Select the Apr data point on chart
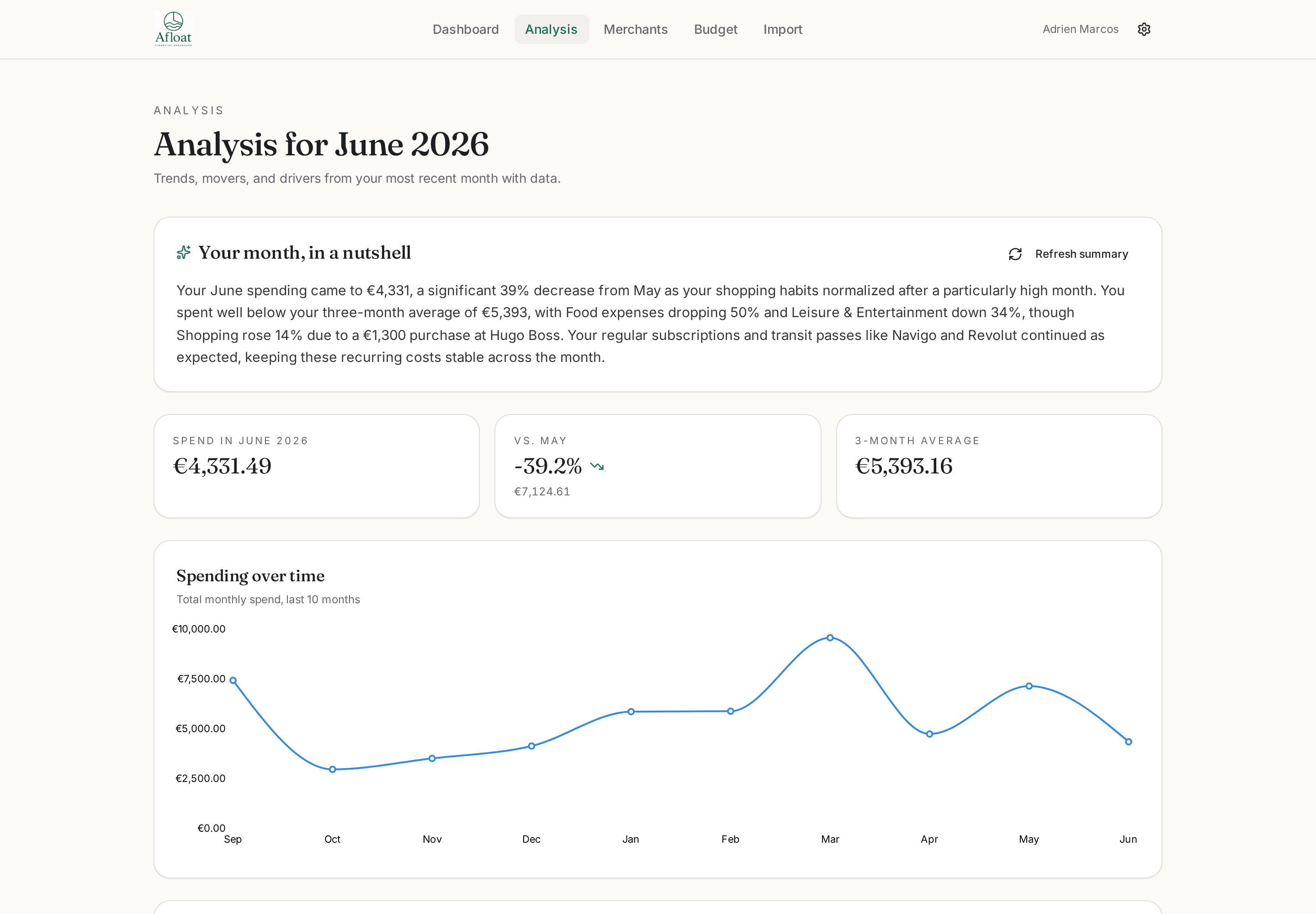Viewport: 1316px width, 914px height. click(x=929, y=733)
